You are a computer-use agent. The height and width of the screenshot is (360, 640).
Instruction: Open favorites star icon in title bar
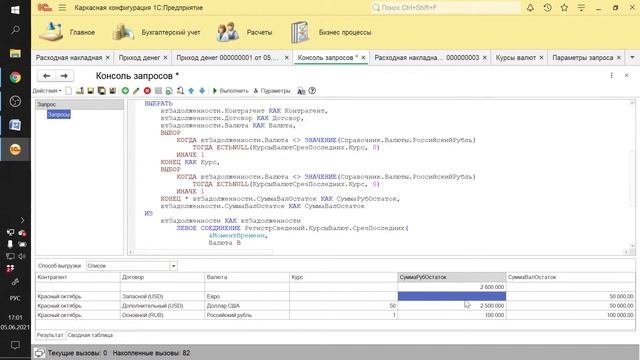point(564,7)
